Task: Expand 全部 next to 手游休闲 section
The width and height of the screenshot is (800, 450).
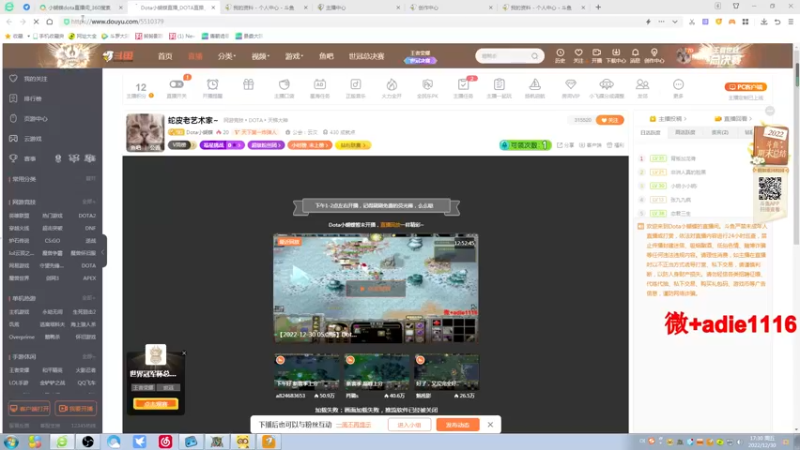Action: [89, 357]
